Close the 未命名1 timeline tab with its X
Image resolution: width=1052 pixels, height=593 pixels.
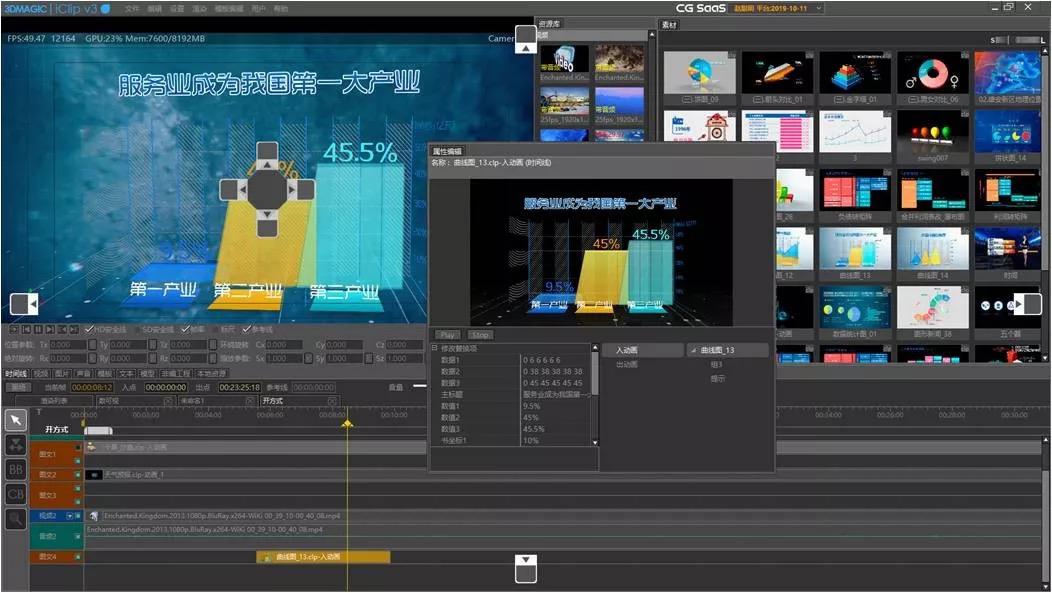(x=250, y=400)
